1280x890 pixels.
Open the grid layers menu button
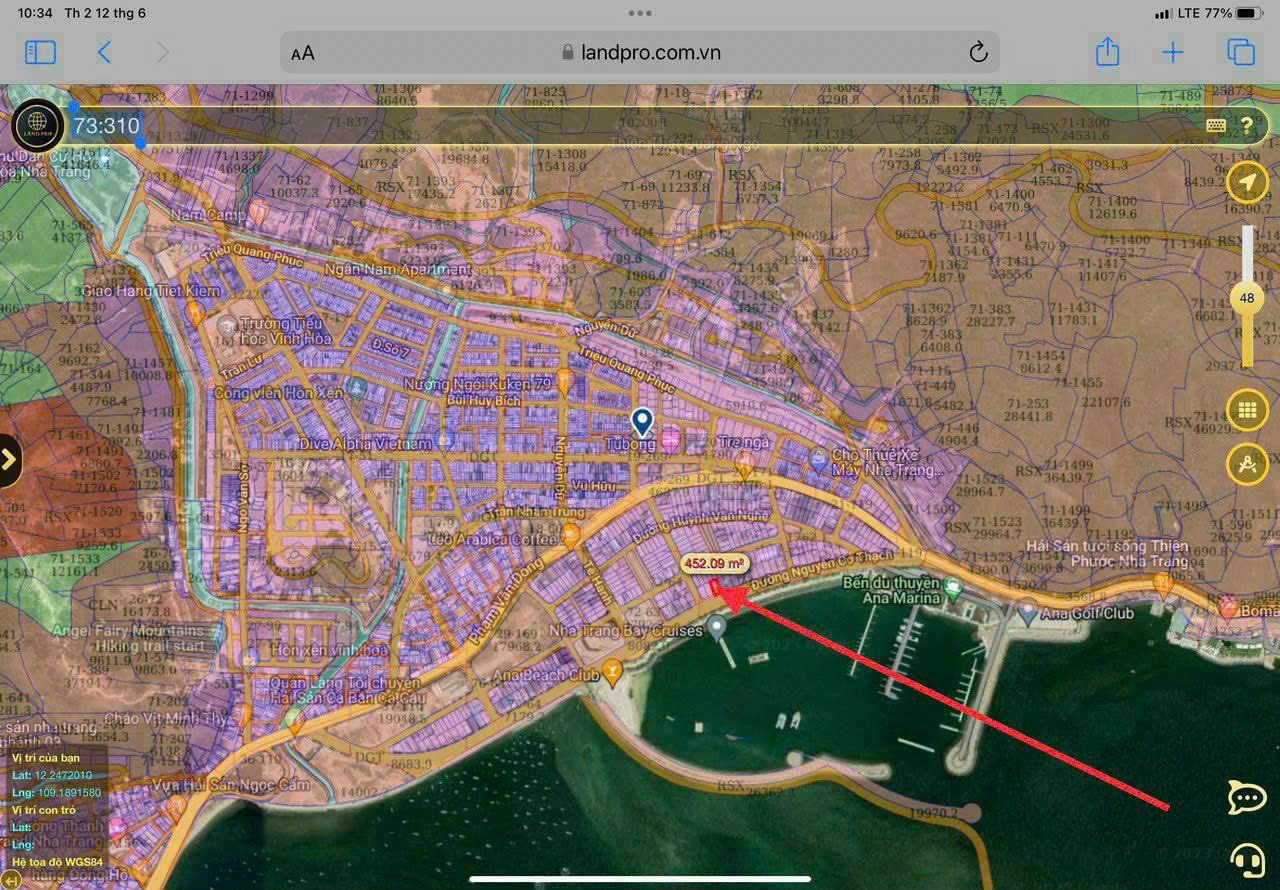coord(1247,410)
